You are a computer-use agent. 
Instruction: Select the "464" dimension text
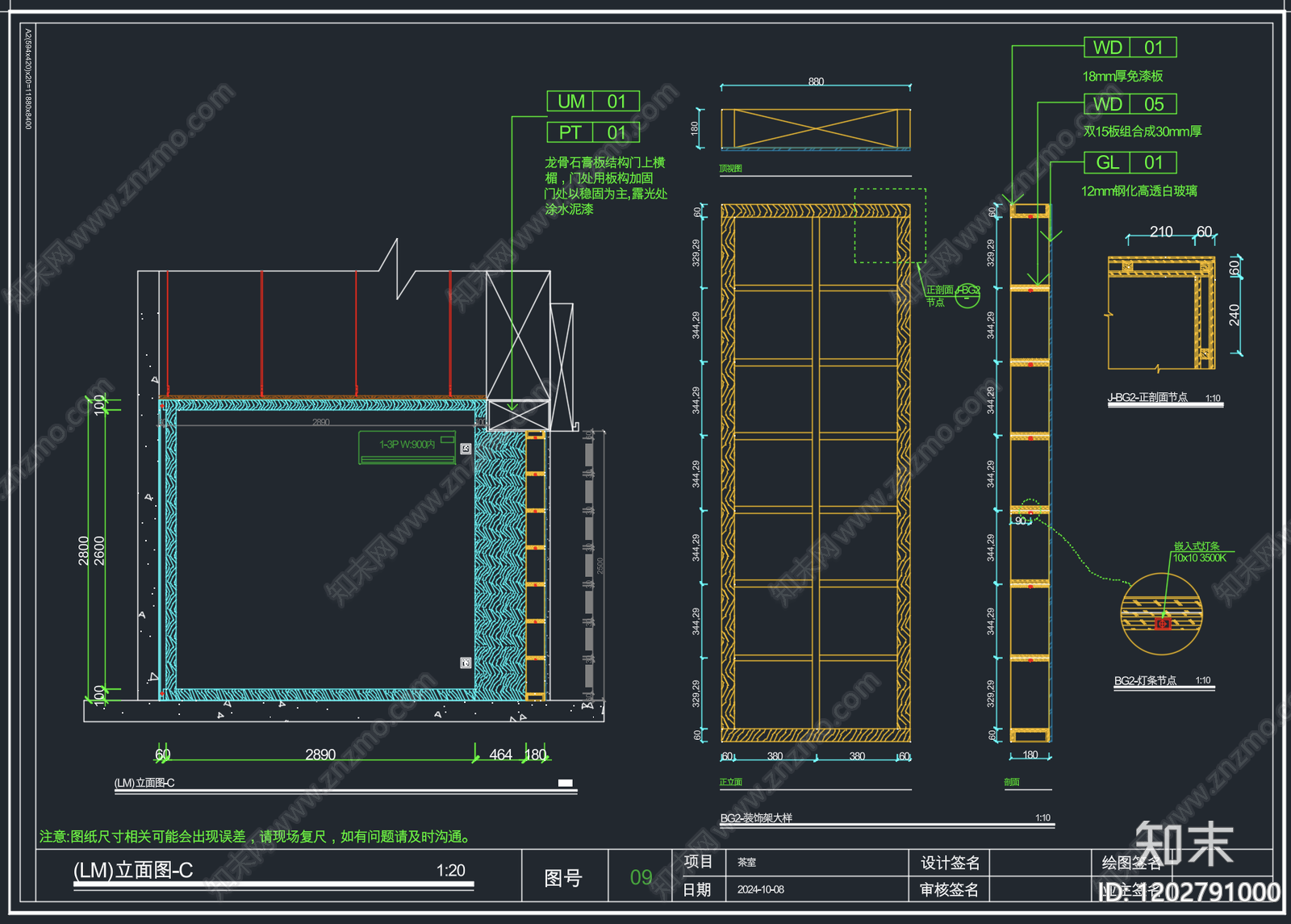point(500,755)
